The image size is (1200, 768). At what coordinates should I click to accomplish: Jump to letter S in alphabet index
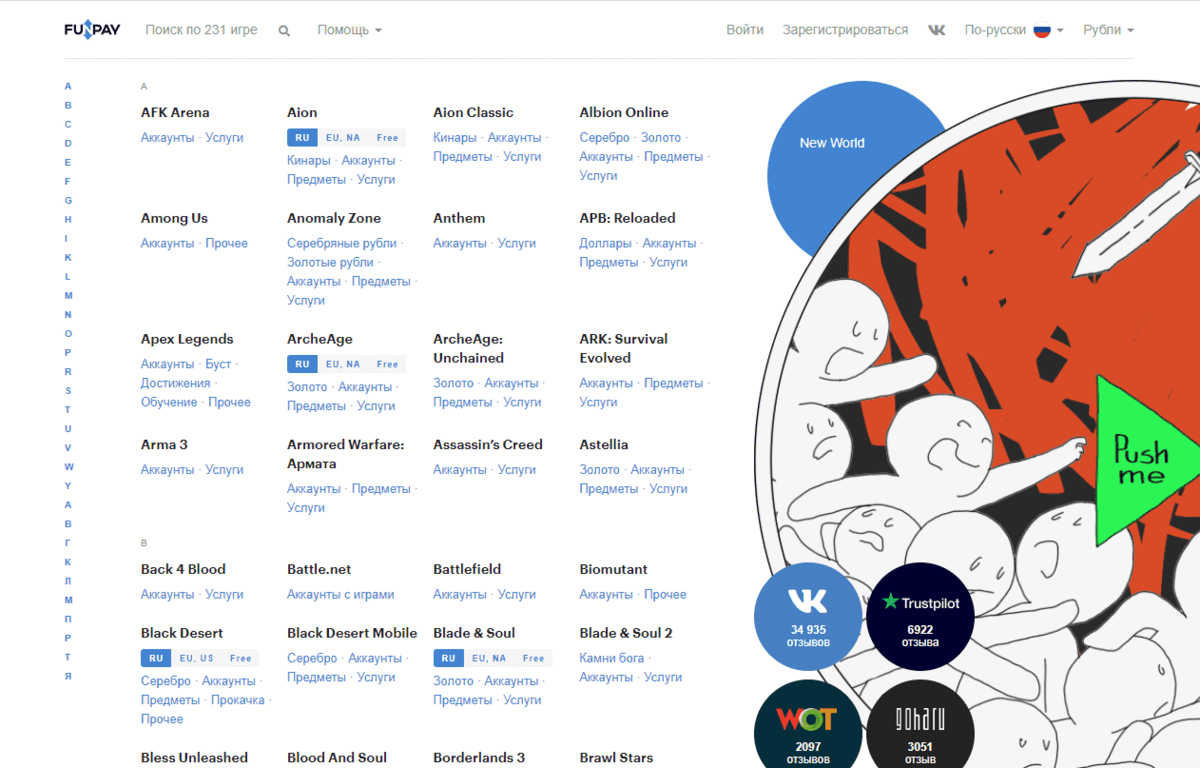68,390
